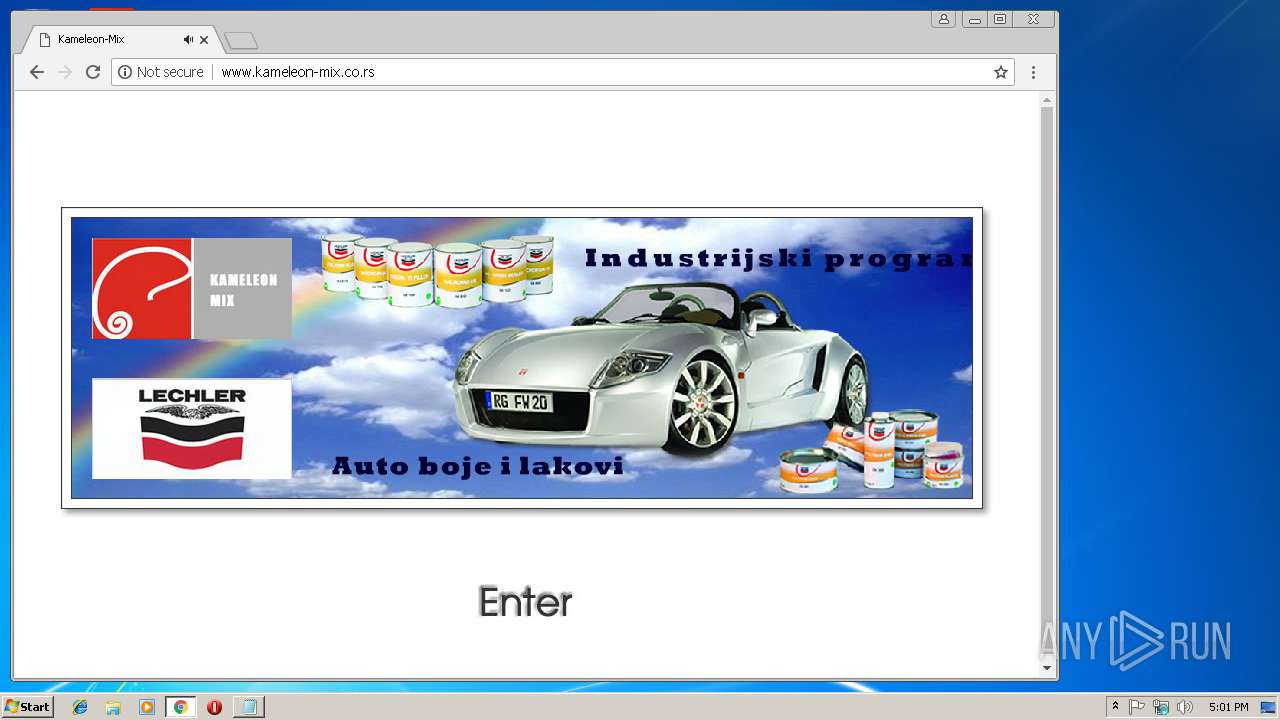The height and width of the screenshot is (720, 1280).
Task: Select the Lechler logo
Action: click(192, 429)
